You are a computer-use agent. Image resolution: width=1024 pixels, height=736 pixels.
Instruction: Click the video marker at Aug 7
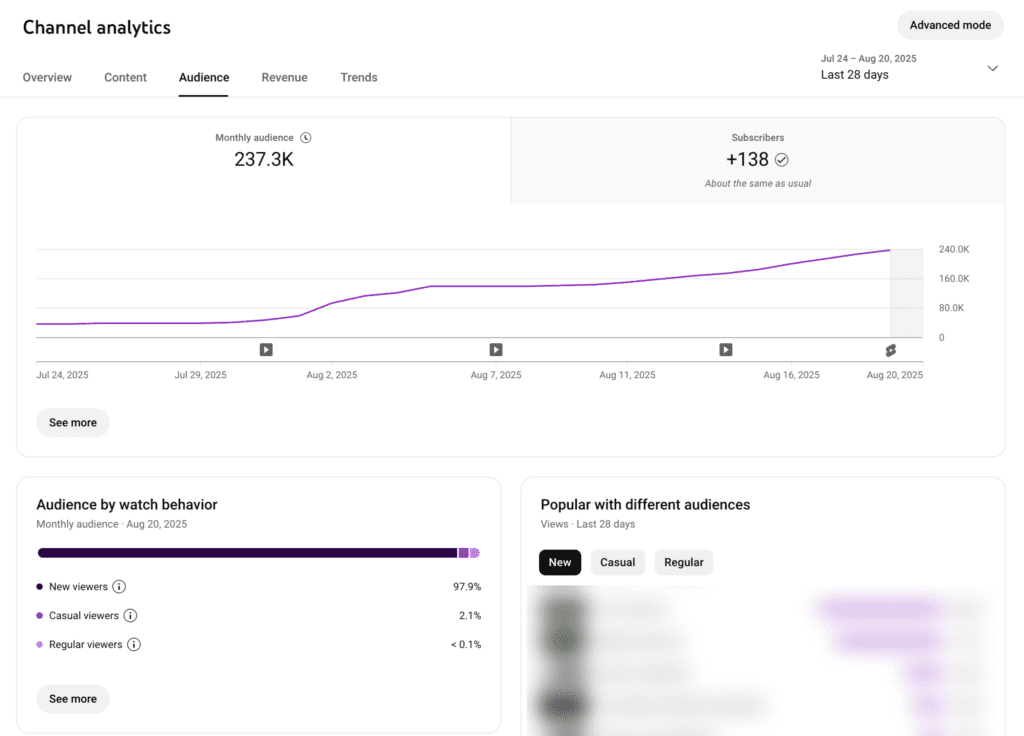click(496, 349)
